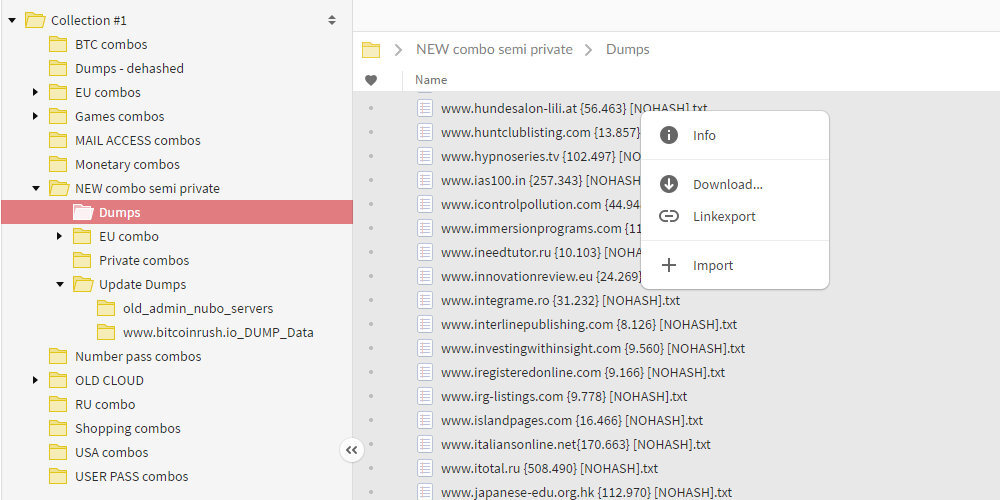Image resolution: width=1000 pixels, height=500 pixels.
Task: Expand the OLD CLOUD folder
Action: 36,380
